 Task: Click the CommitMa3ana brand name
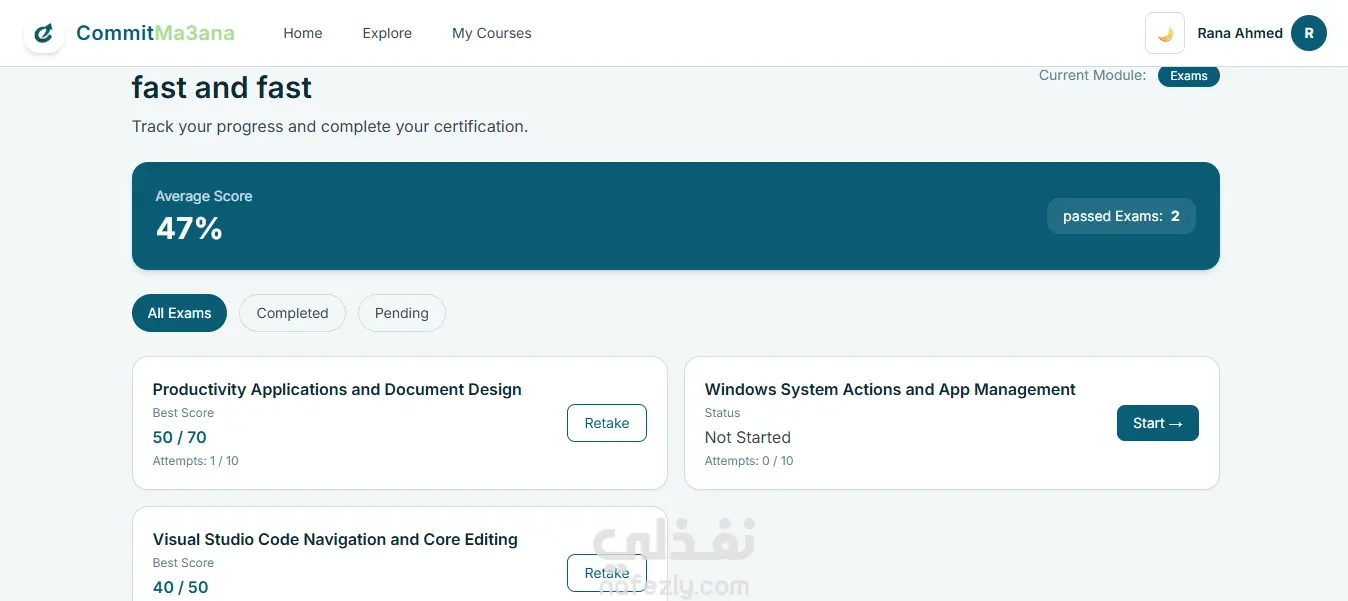[x=155, y=33]
